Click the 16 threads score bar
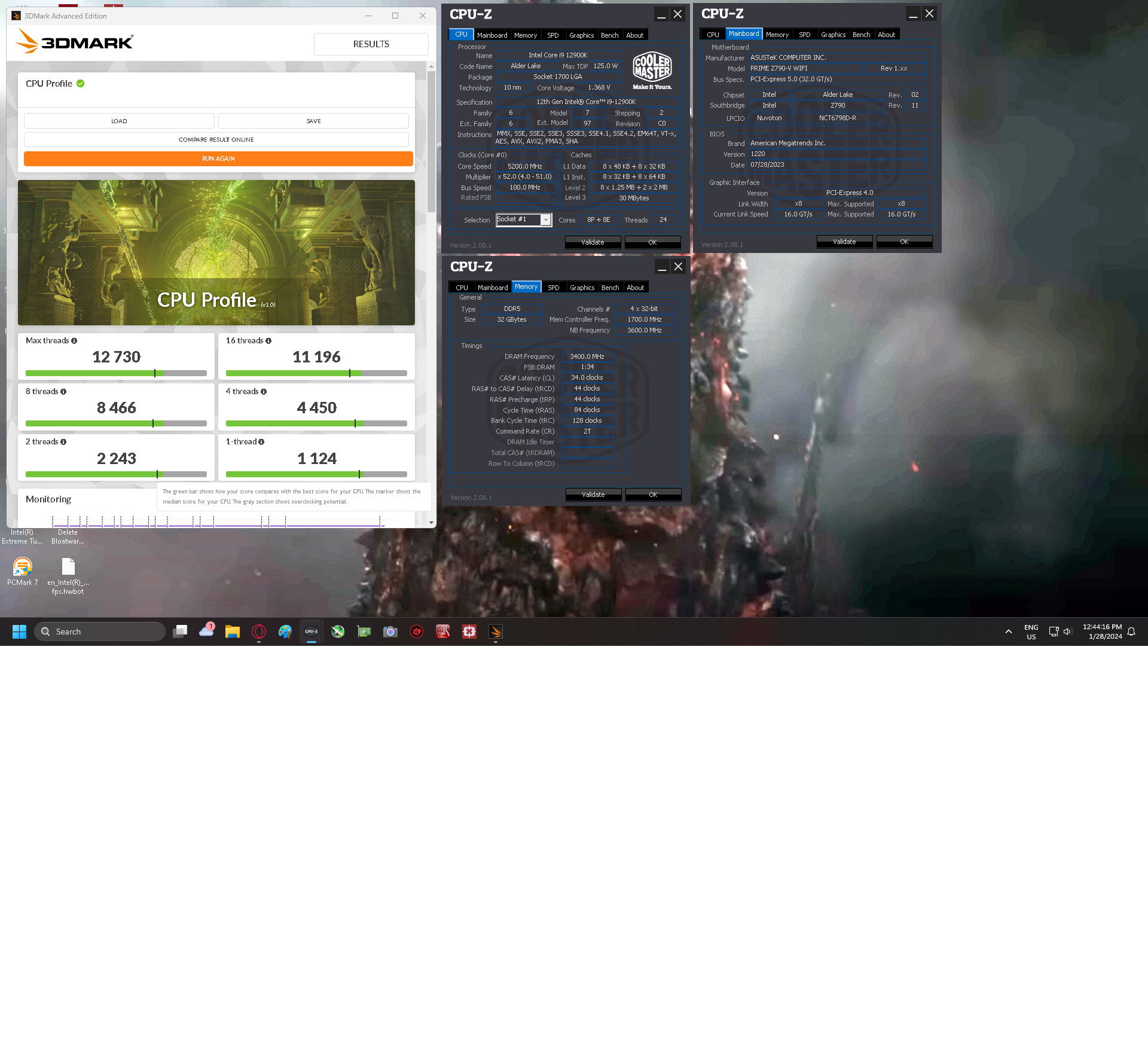The height and width of the screenshot is (1037, 1148). [x=316, y=373]
